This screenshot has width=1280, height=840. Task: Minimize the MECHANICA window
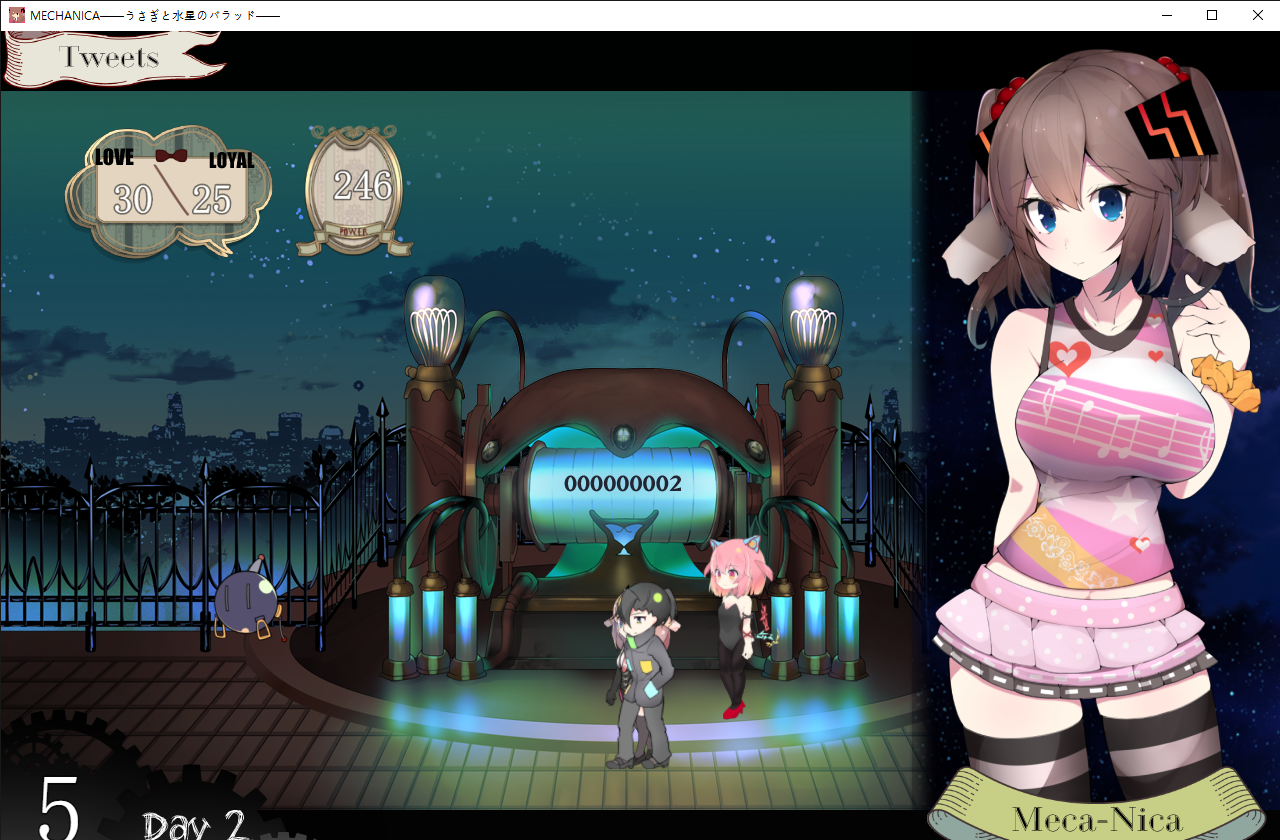1166,15
